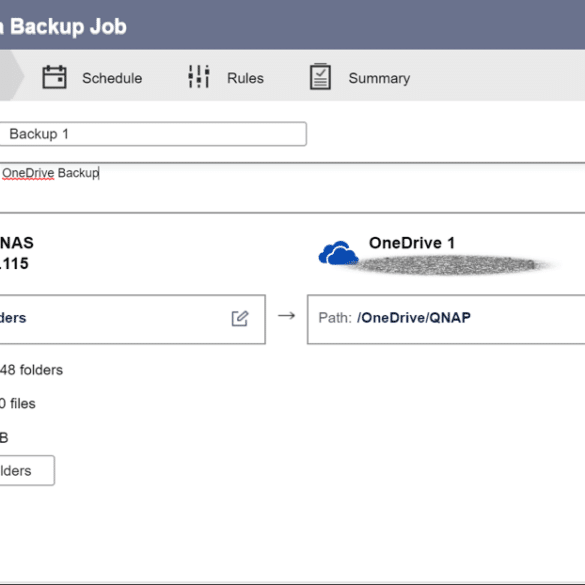Go to the Rules step label
Screen dimensions: 585x585
[x=245, y=78]
